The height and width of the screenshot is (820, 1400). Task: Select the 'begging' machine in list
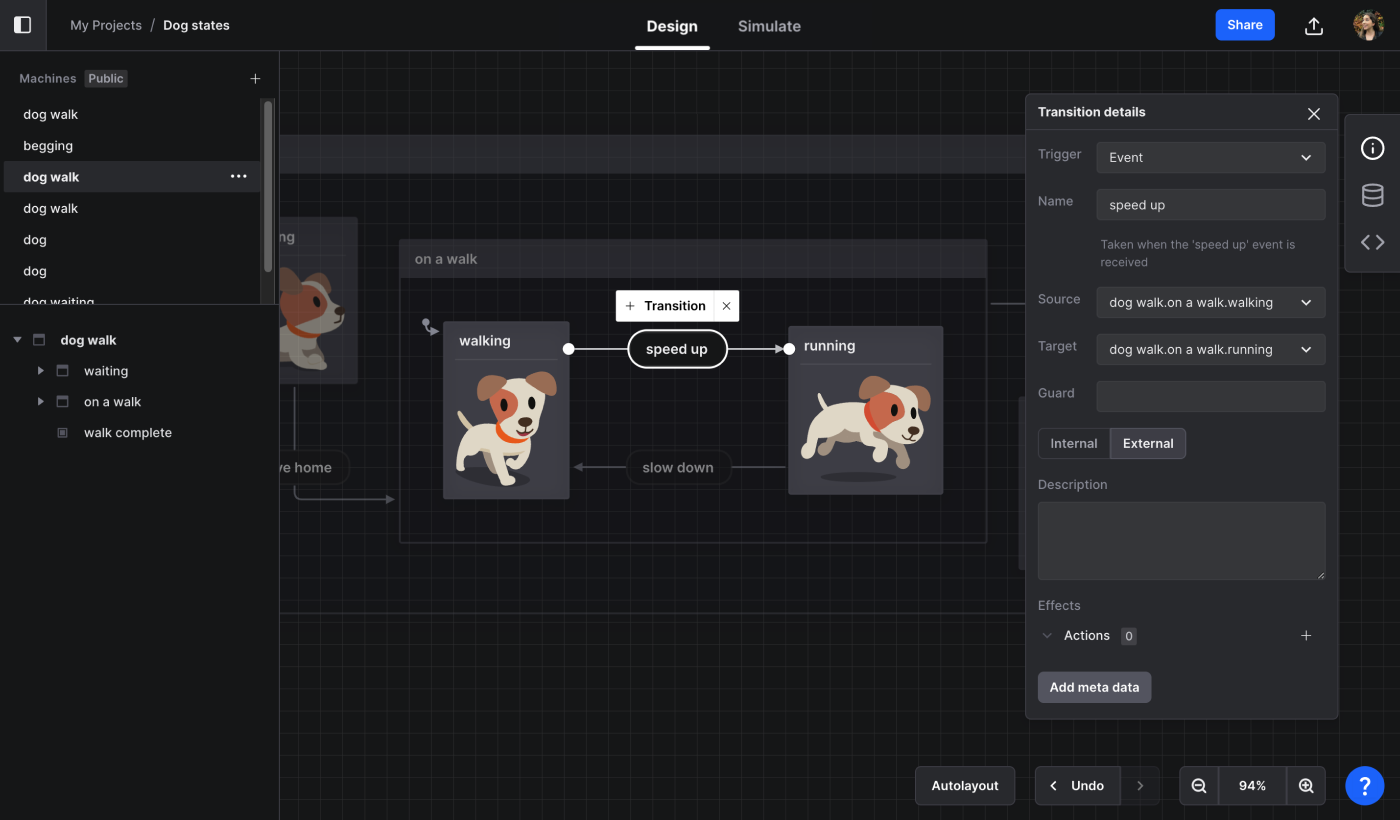[x=48, y=146]
